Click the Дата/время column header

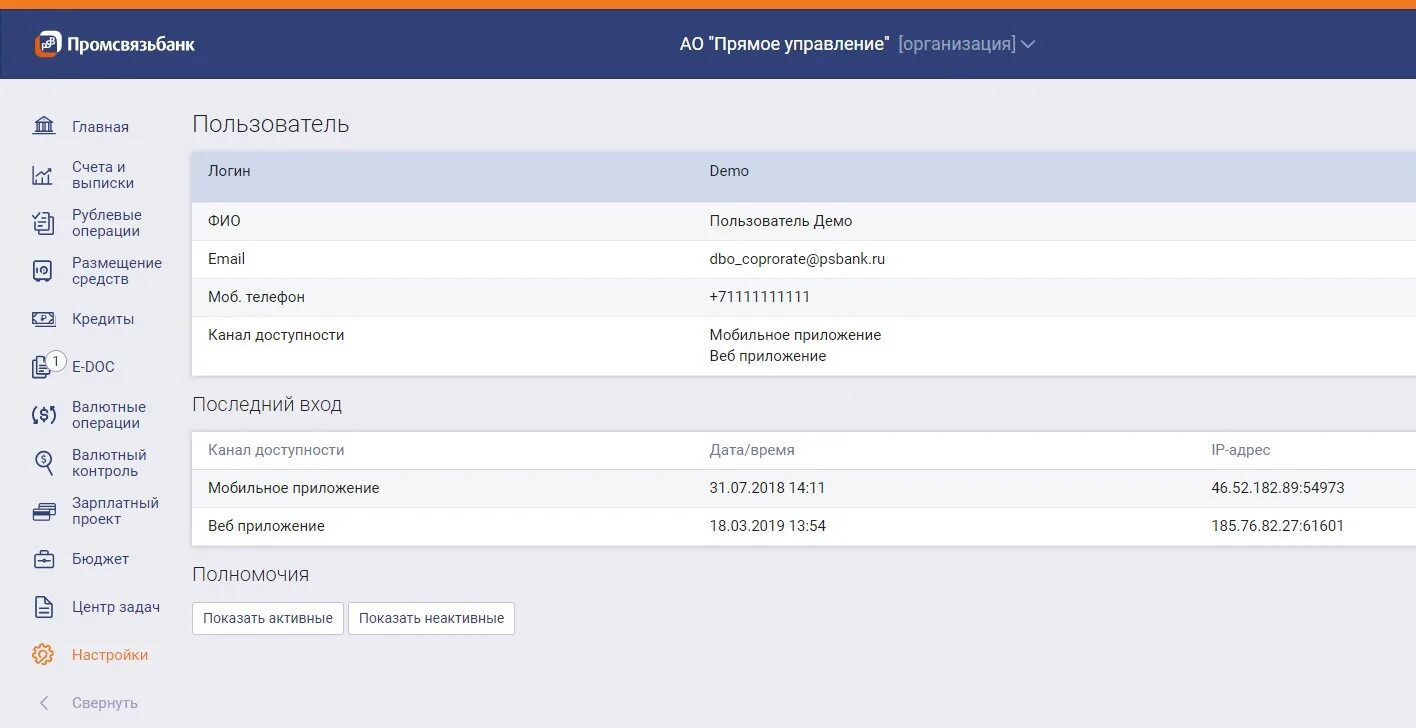[752, 450]
